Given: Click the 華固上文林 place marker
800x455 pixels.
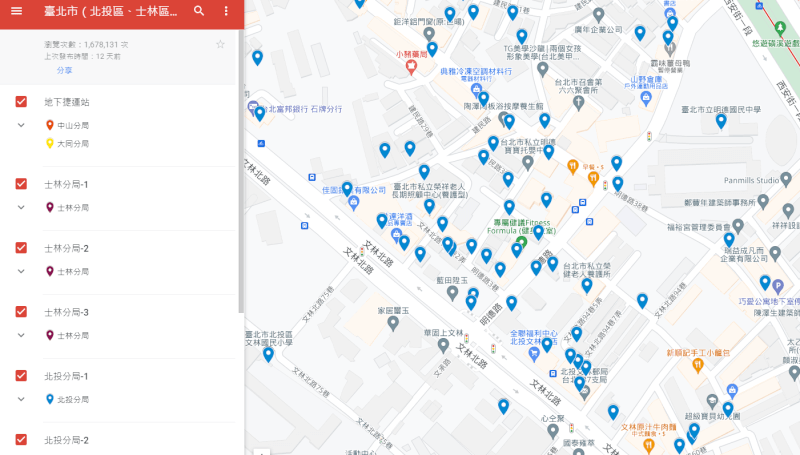Looking at the screenshot, I should (x=443, y=345).
